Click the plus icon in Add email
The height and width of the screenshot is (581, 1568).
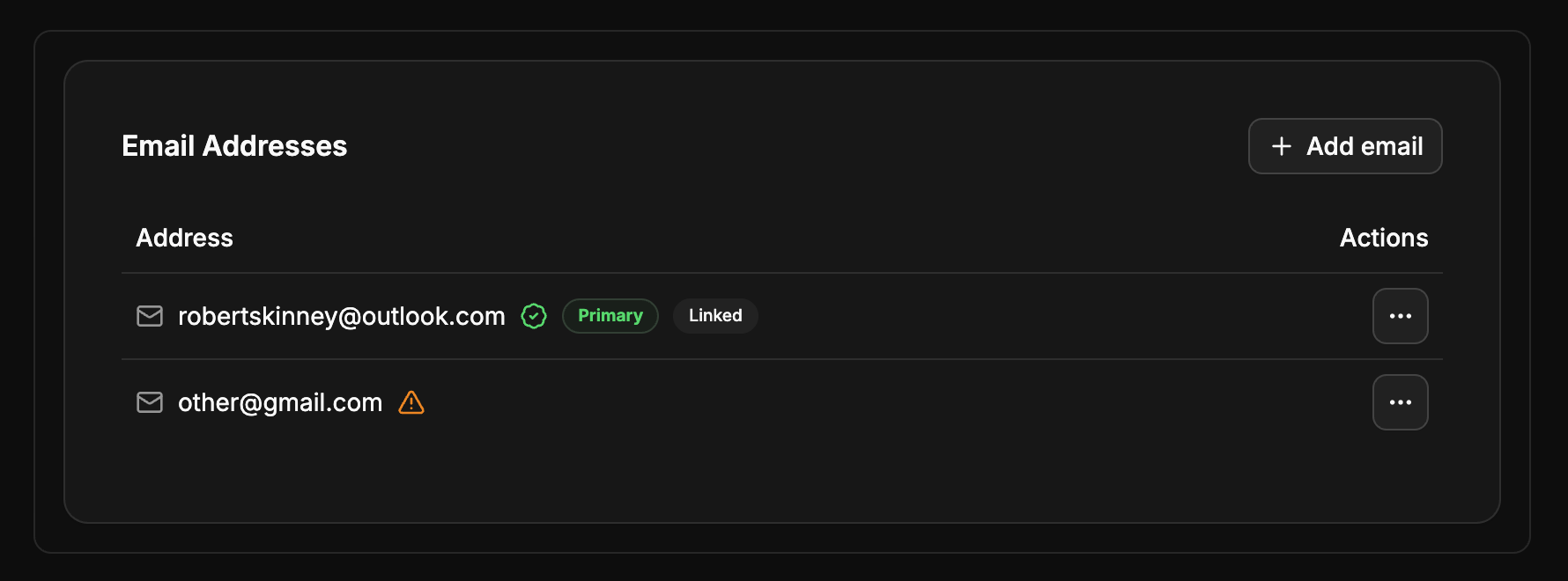1282,146
